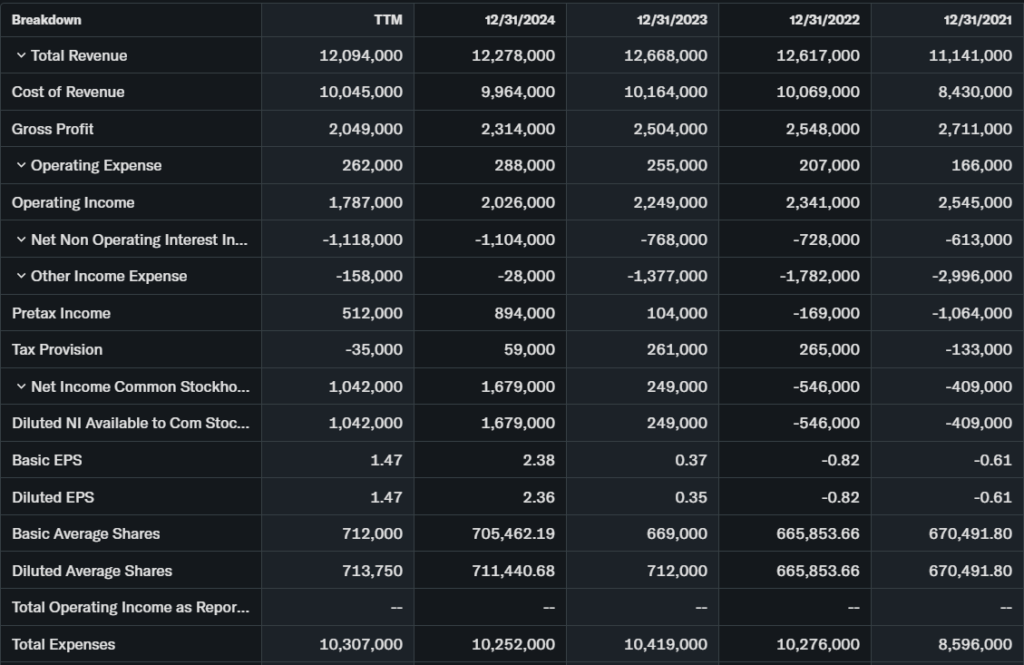Image resolution: width=1024 pixels, height=665 pixels.
Task: Expand Net Income Common Stockholders chevron
Action: (x=21, y=387)
